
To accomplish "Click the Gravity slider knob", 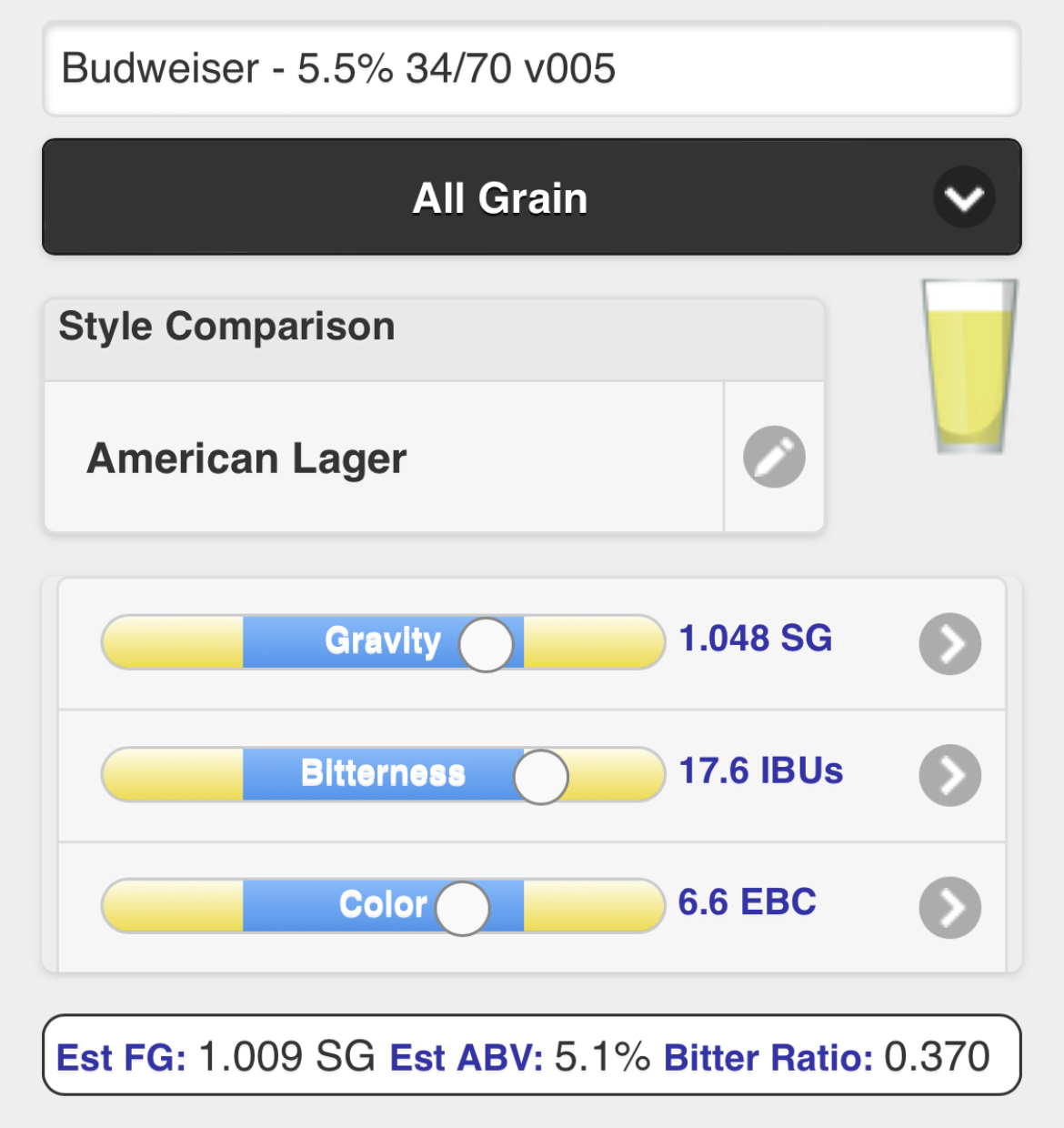I will click(x=486, y=644).
